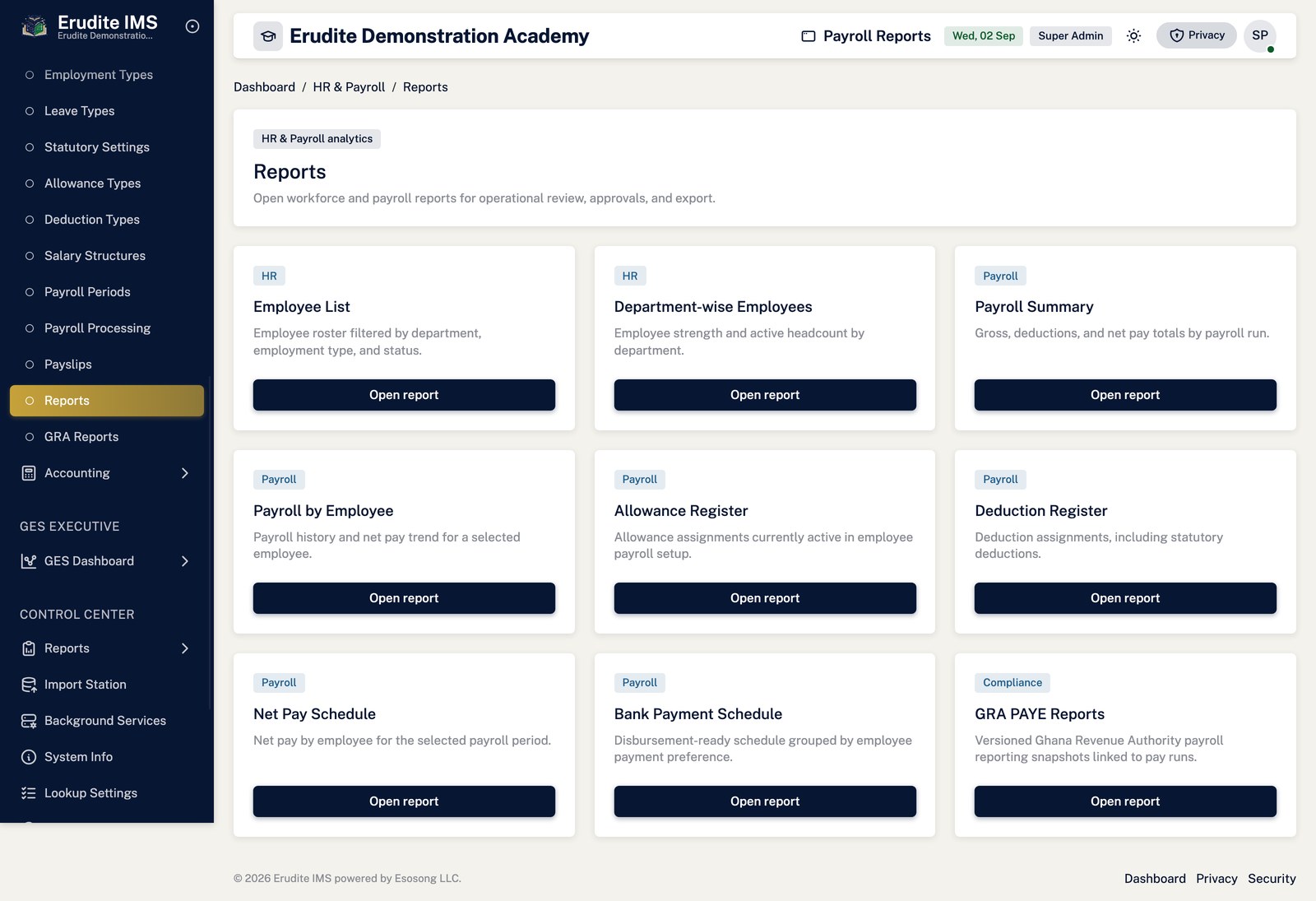This screenshot has height=901, width=1316.
Task: Open the Payroll Summary report
Action: click(x=1125, y=395)
